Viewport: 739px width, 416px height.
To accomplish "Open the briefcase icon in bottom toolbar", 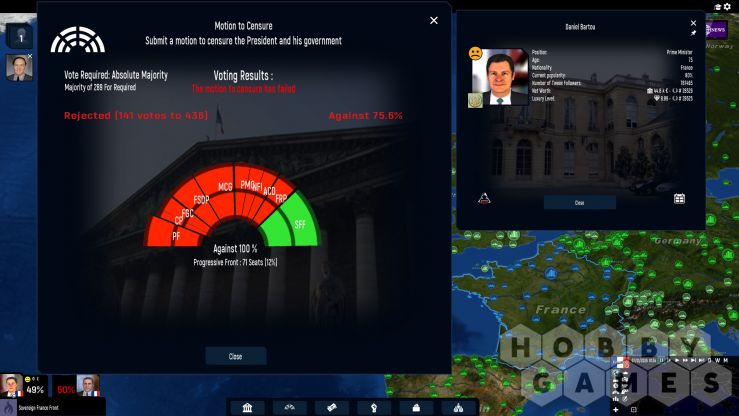I will 416,408.
